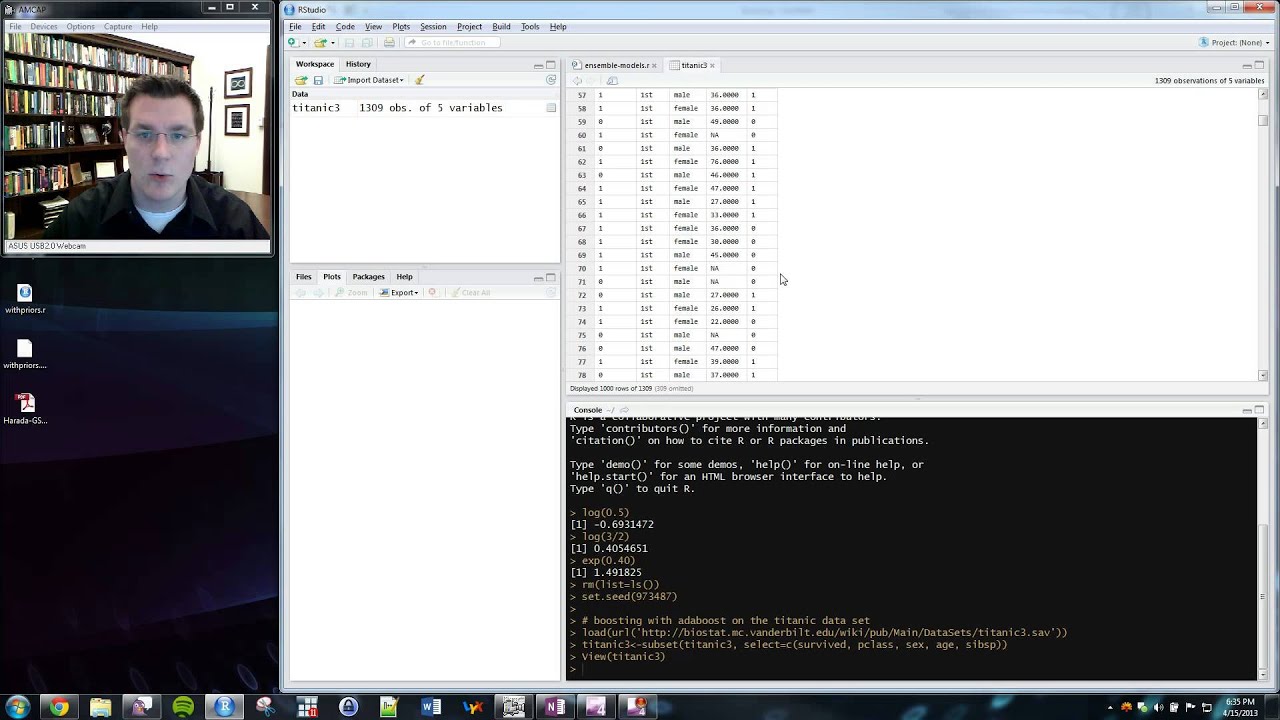Screen dimensions: 1280x720
Task: Select the withpriors.r desktop icon
Action: pos(25,299)
